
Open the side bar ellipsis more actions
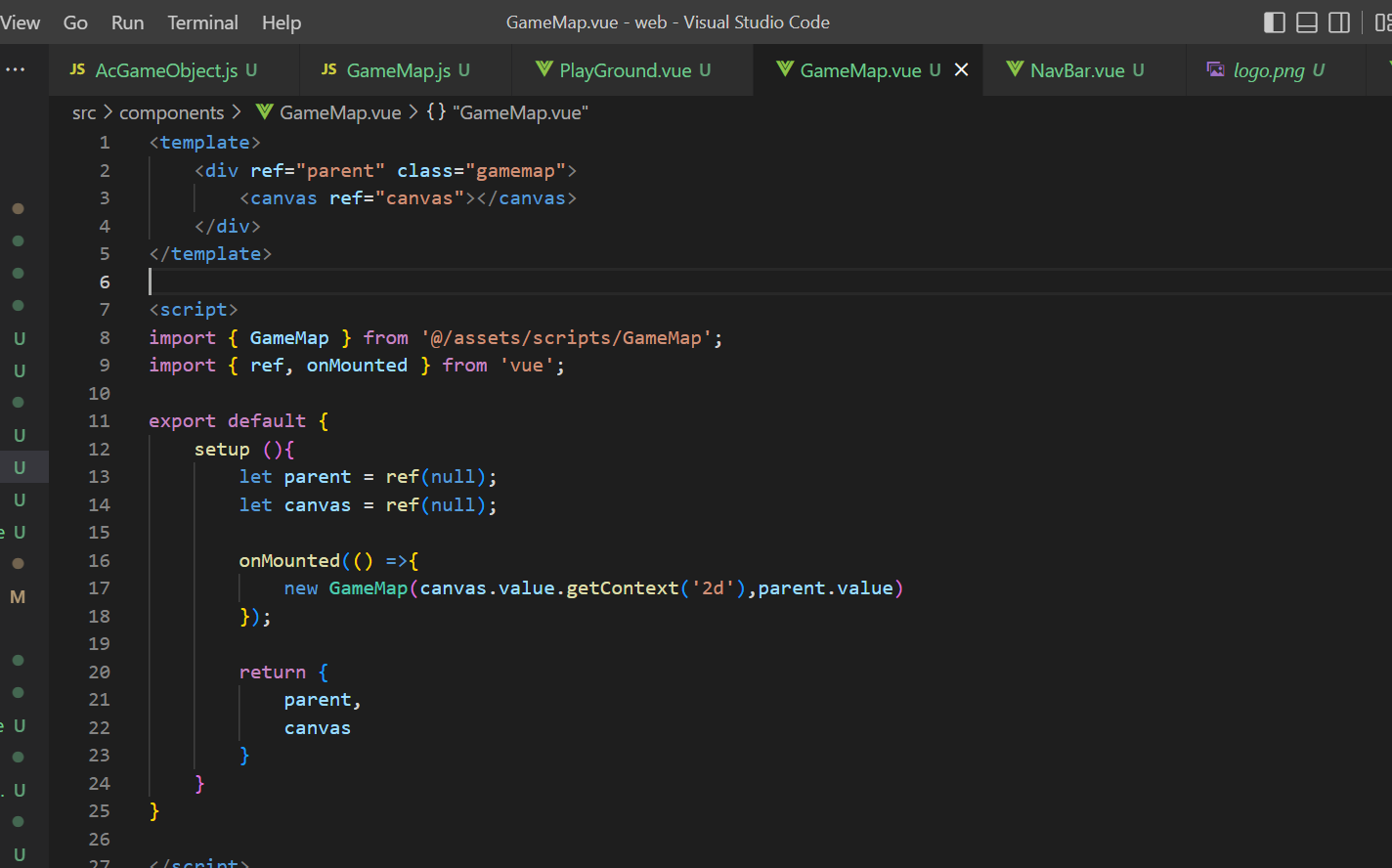(16, 69)
